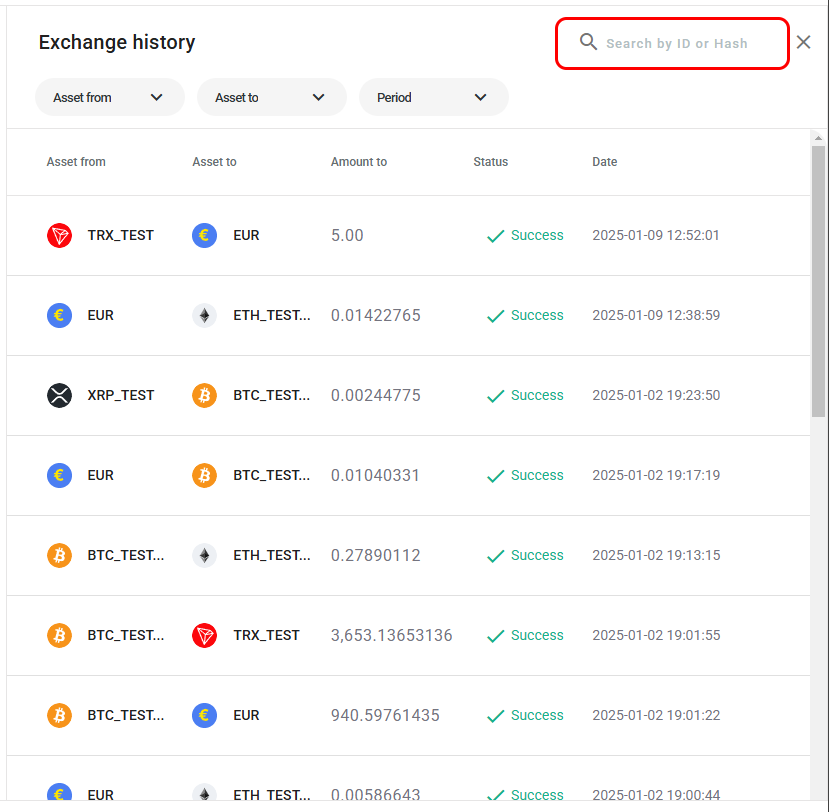Click the vertical scrollbar thumb
The width and height of the screenshot is (829, 812).
(818, 280)
